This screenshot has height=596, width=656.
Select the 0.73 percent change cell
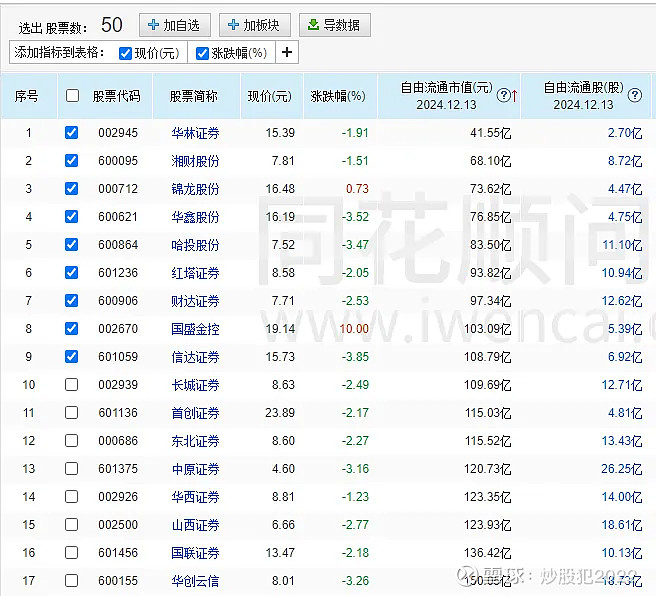[x=357, y=189]
